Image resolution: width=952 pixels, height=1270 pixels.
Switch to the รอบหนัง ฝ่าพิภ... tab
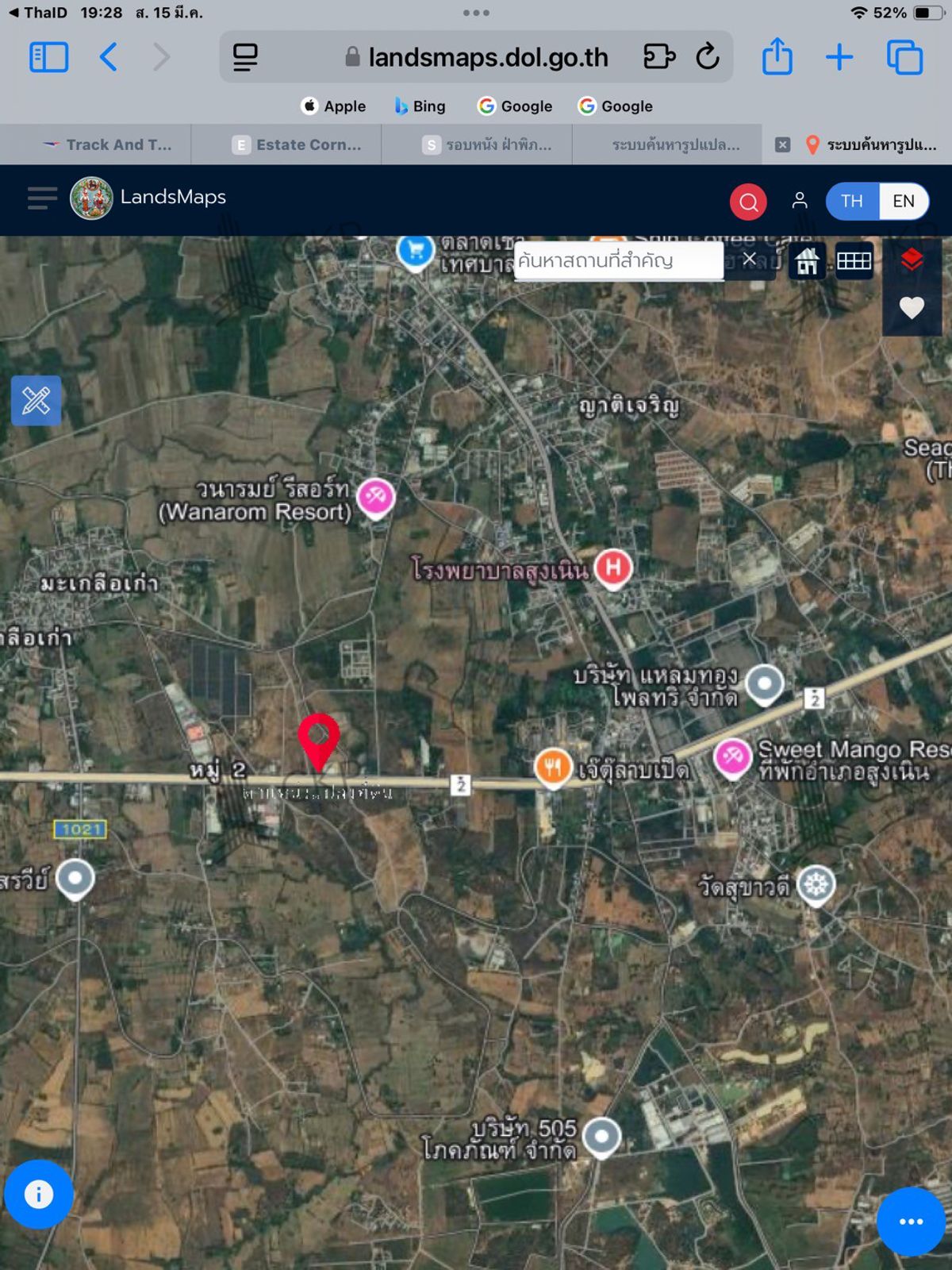477,144
